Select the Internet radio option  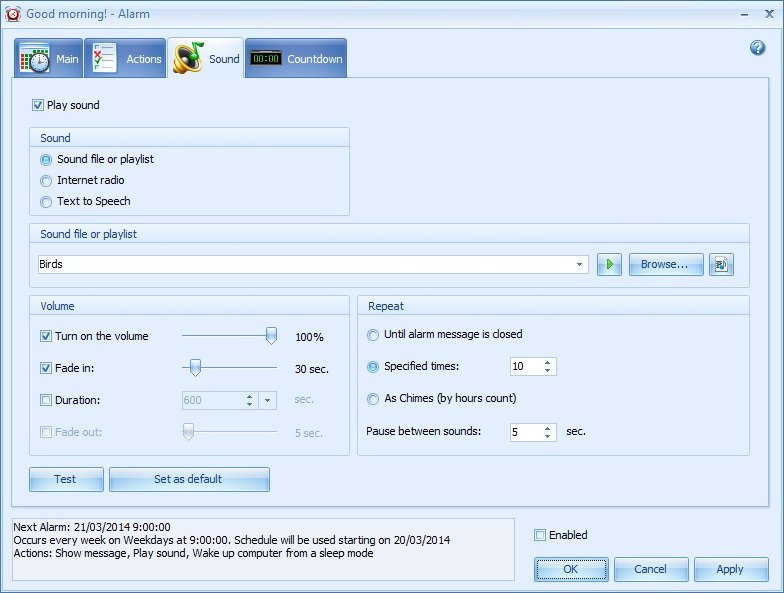[x=46, y=181]
